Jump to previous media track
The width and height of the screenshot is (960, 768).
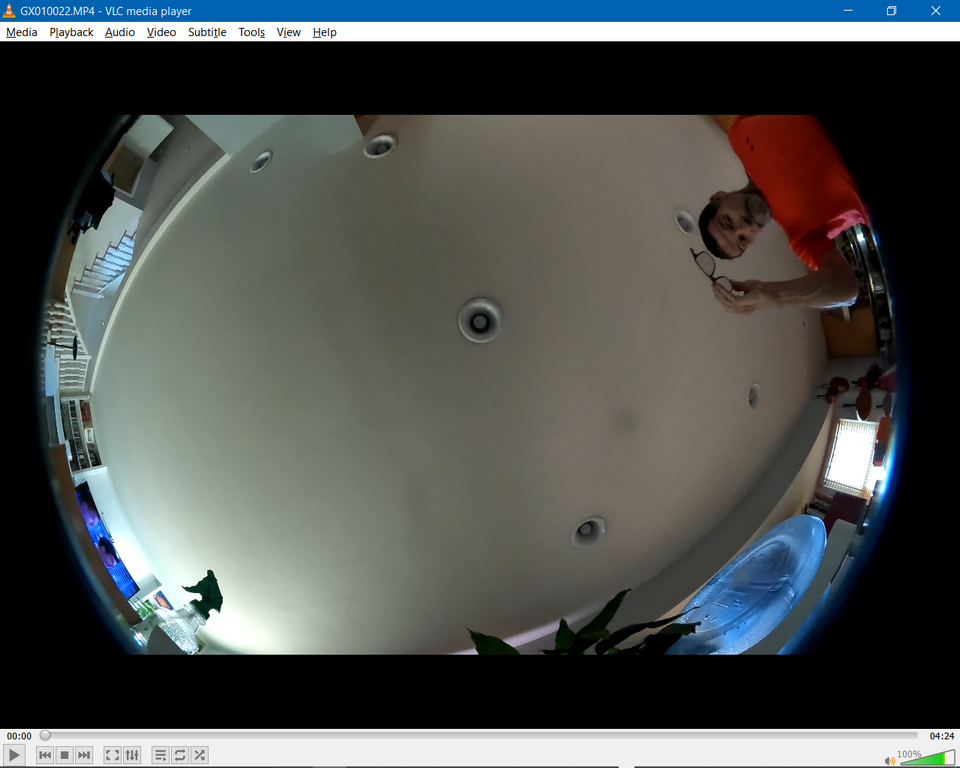[45, 755]
